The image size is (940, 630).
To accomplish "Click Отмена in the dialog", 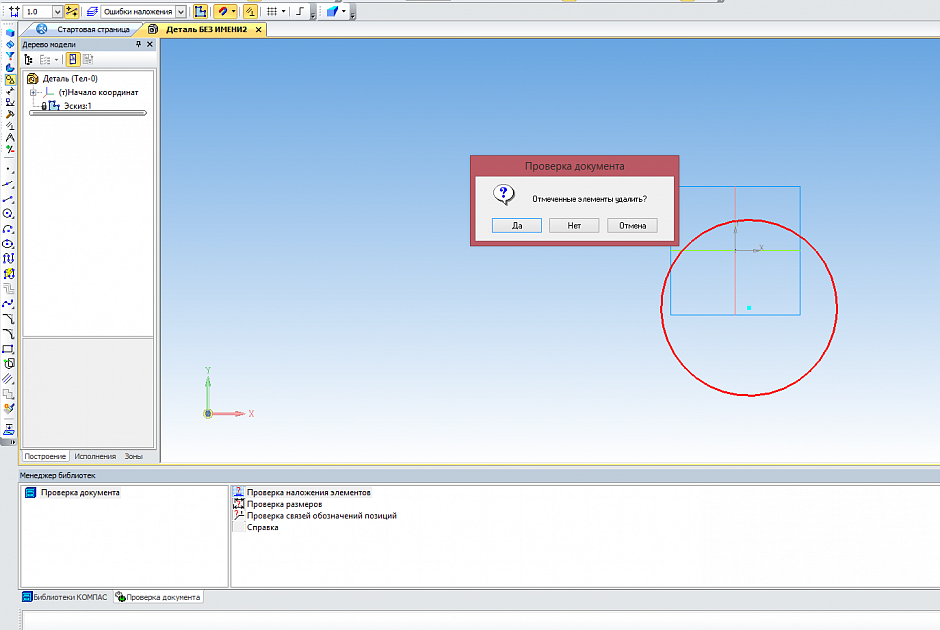I will (632, 225).
